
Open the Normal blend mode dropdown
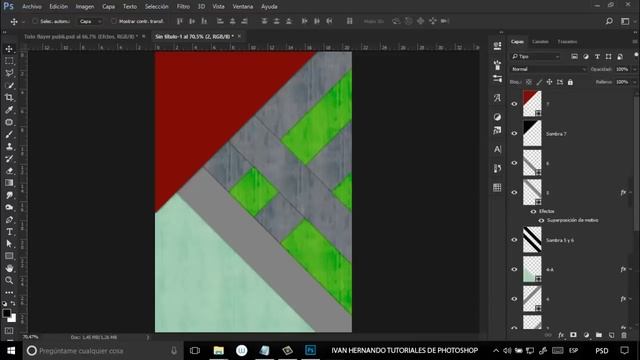pyautogui.click(x=549, y=69)
